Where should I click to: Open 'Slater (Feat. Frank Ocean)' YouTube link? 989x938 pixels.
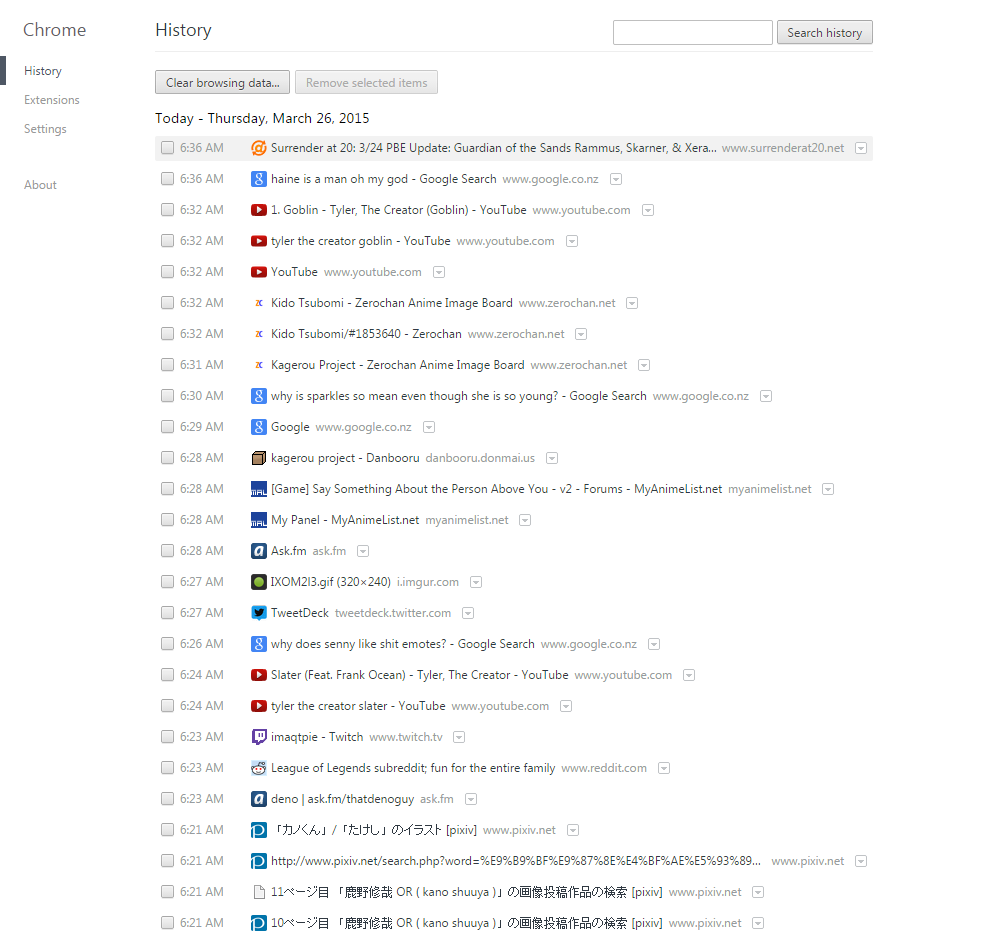click(419, 675)
